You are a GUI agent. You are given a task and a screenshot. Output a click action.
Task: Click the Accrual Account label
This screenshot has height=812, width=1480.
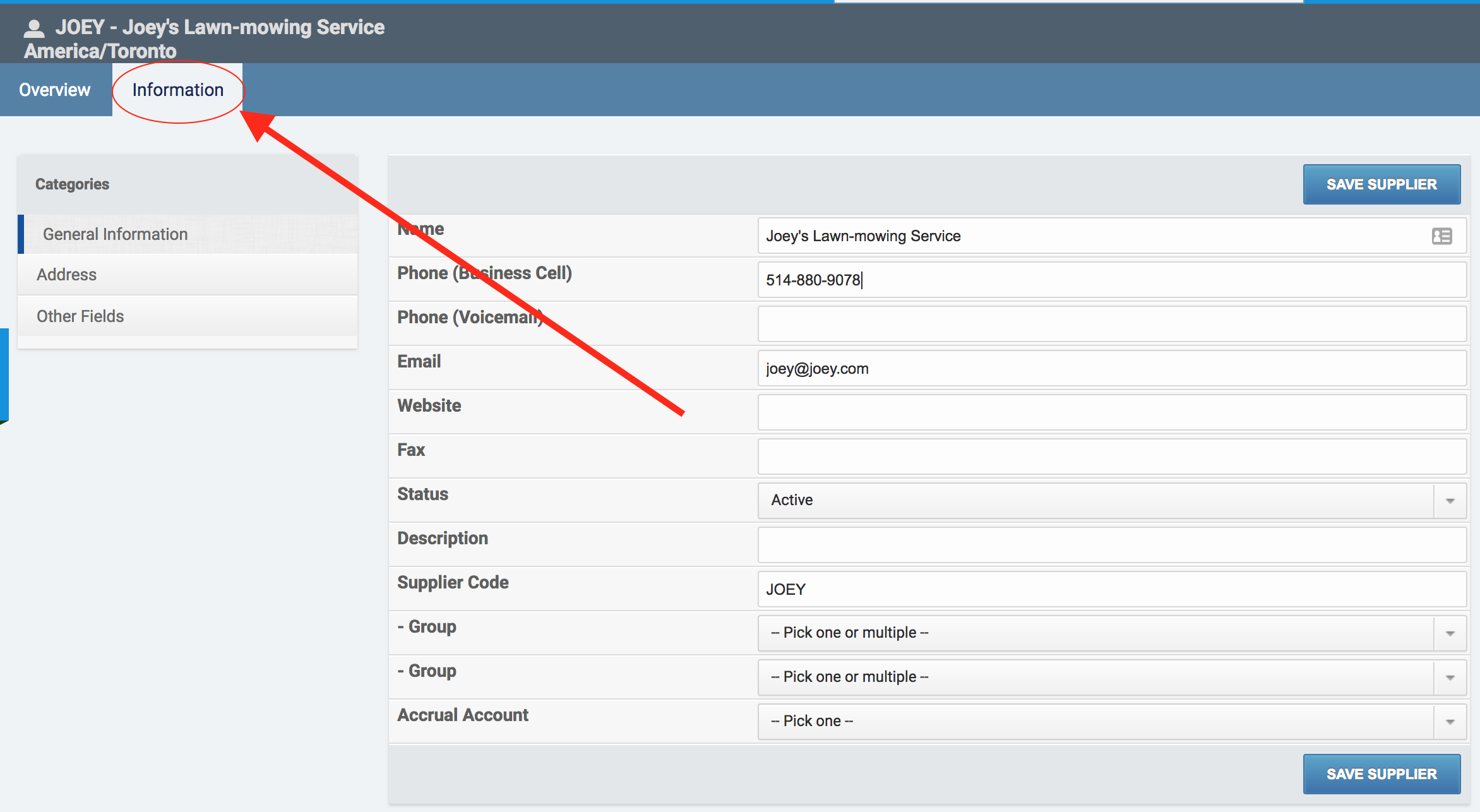point(463,715)
